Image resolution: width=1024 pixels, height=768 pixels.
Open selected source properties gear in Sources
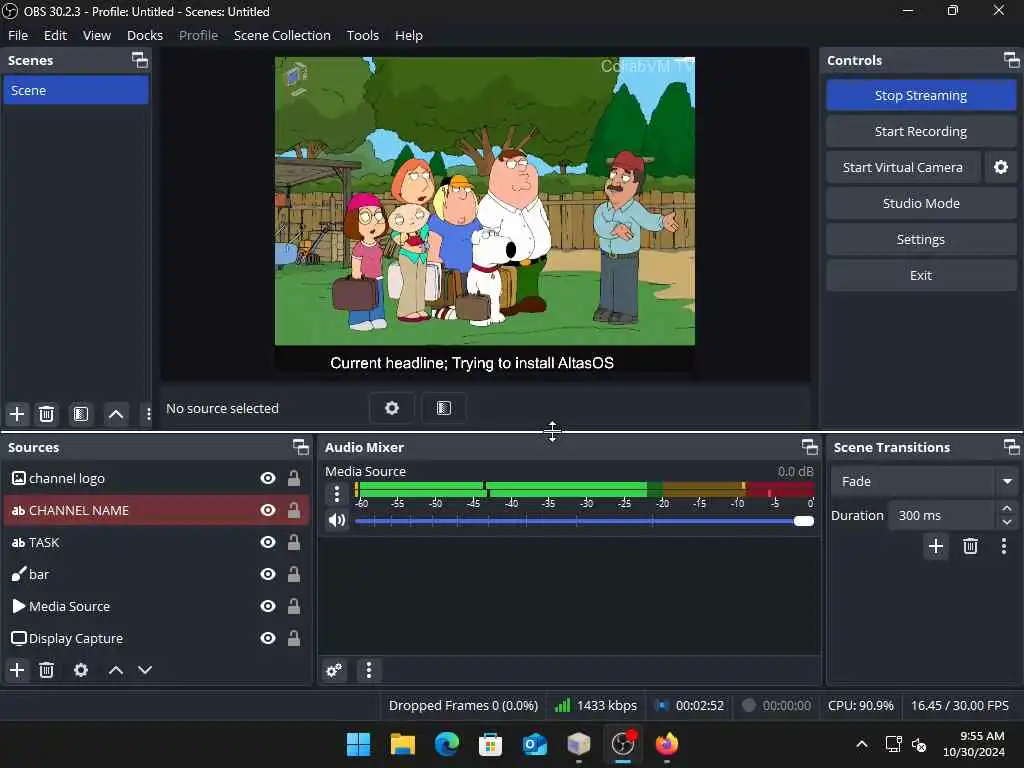coord(81,670)
